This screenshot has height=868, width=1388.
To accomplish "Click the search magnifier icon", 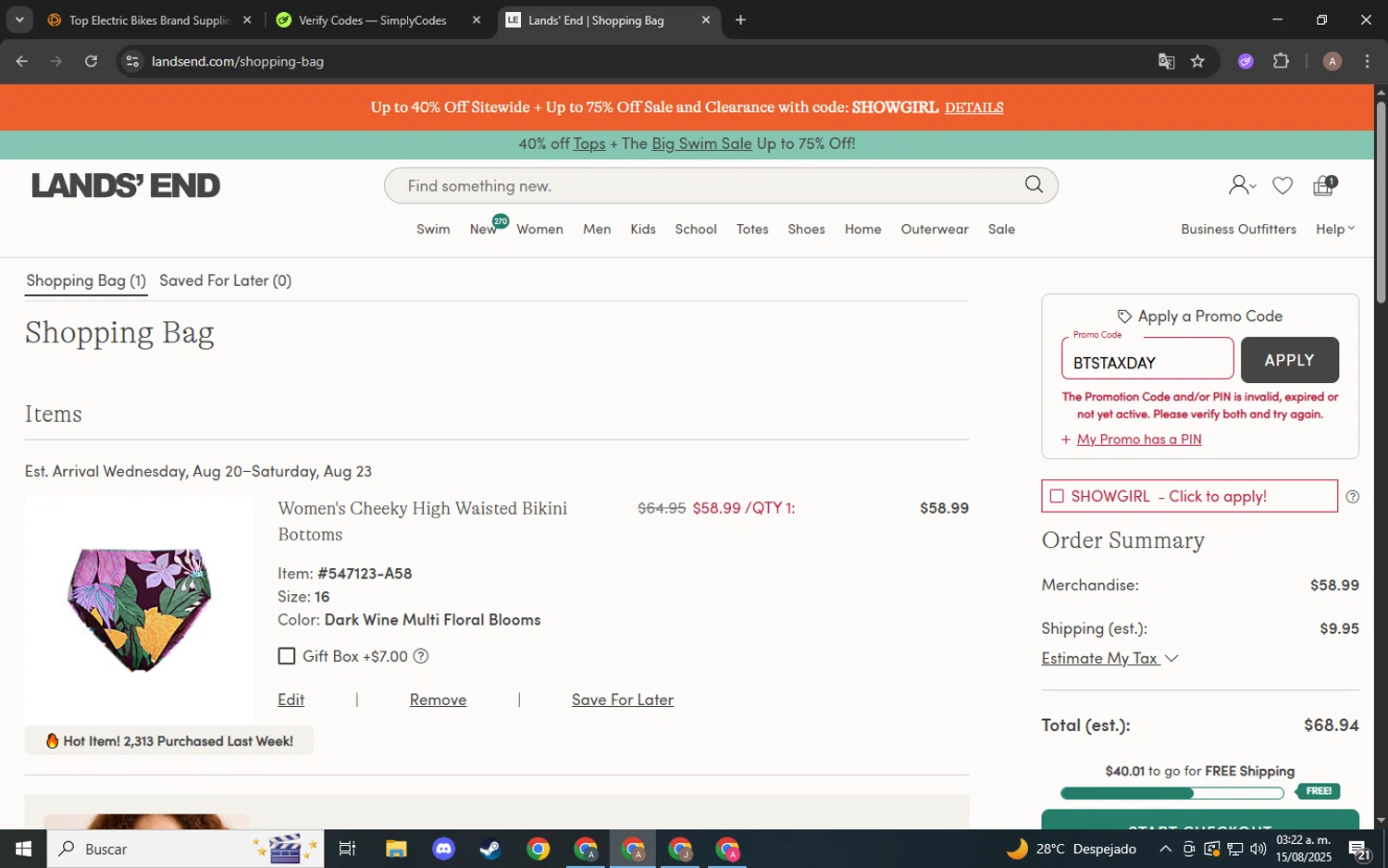I will click(1034, 185).
